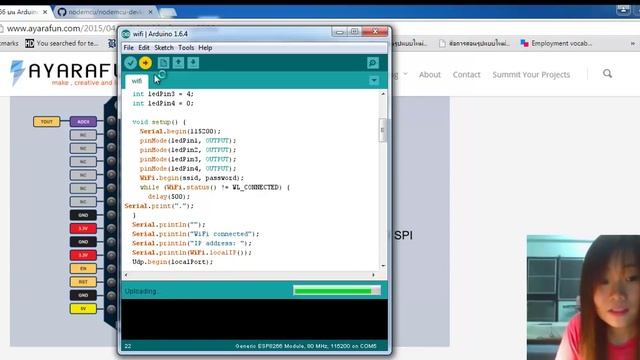Open the Summit Your Projects link

(x=531, y=75)
